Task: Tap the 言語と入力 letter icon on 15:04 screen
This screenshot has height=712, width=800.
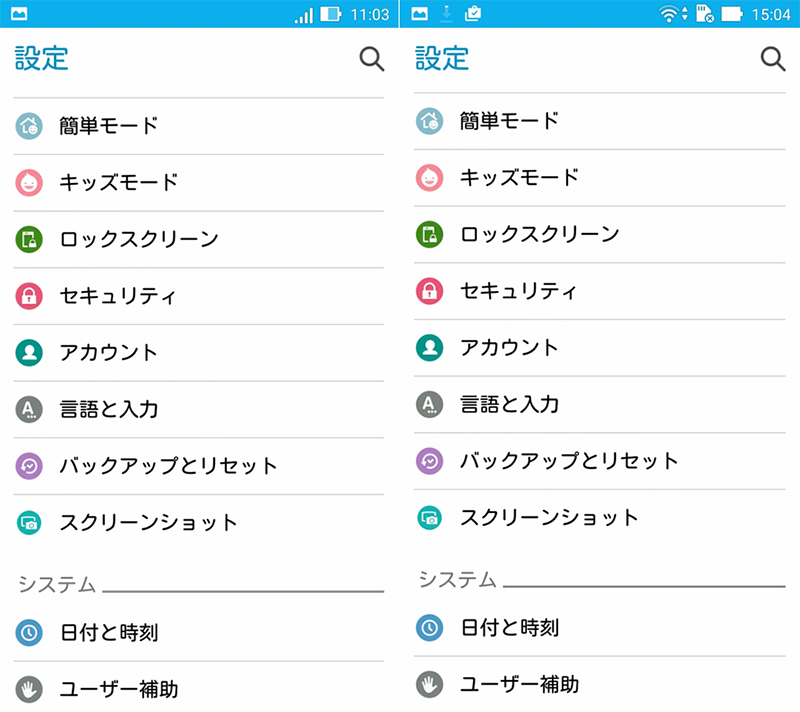Action: tap(430, 404)
